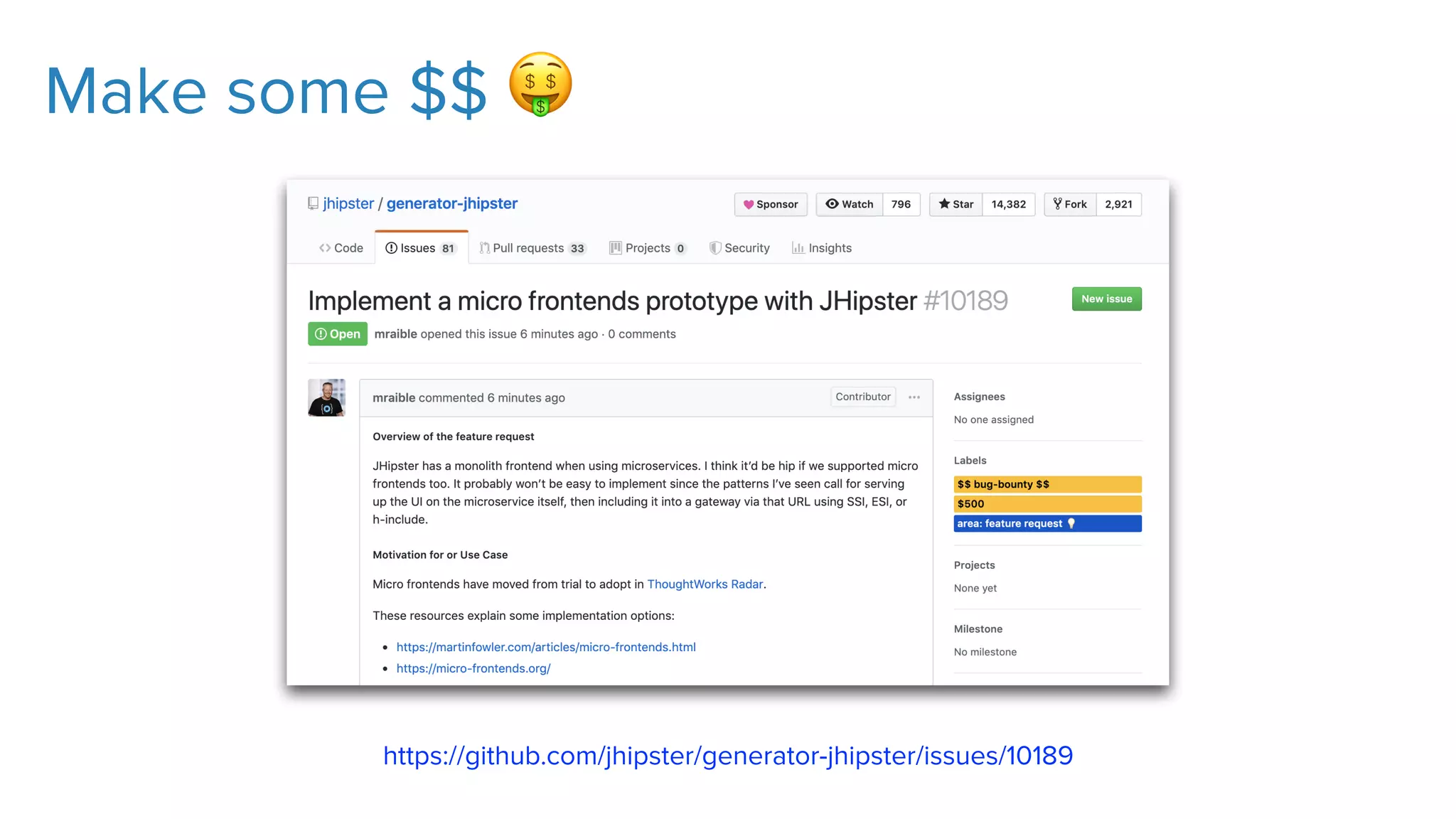Click the '6 minutes ago' comment timestamp
The image size is (1456, 819).
[526, 398]
